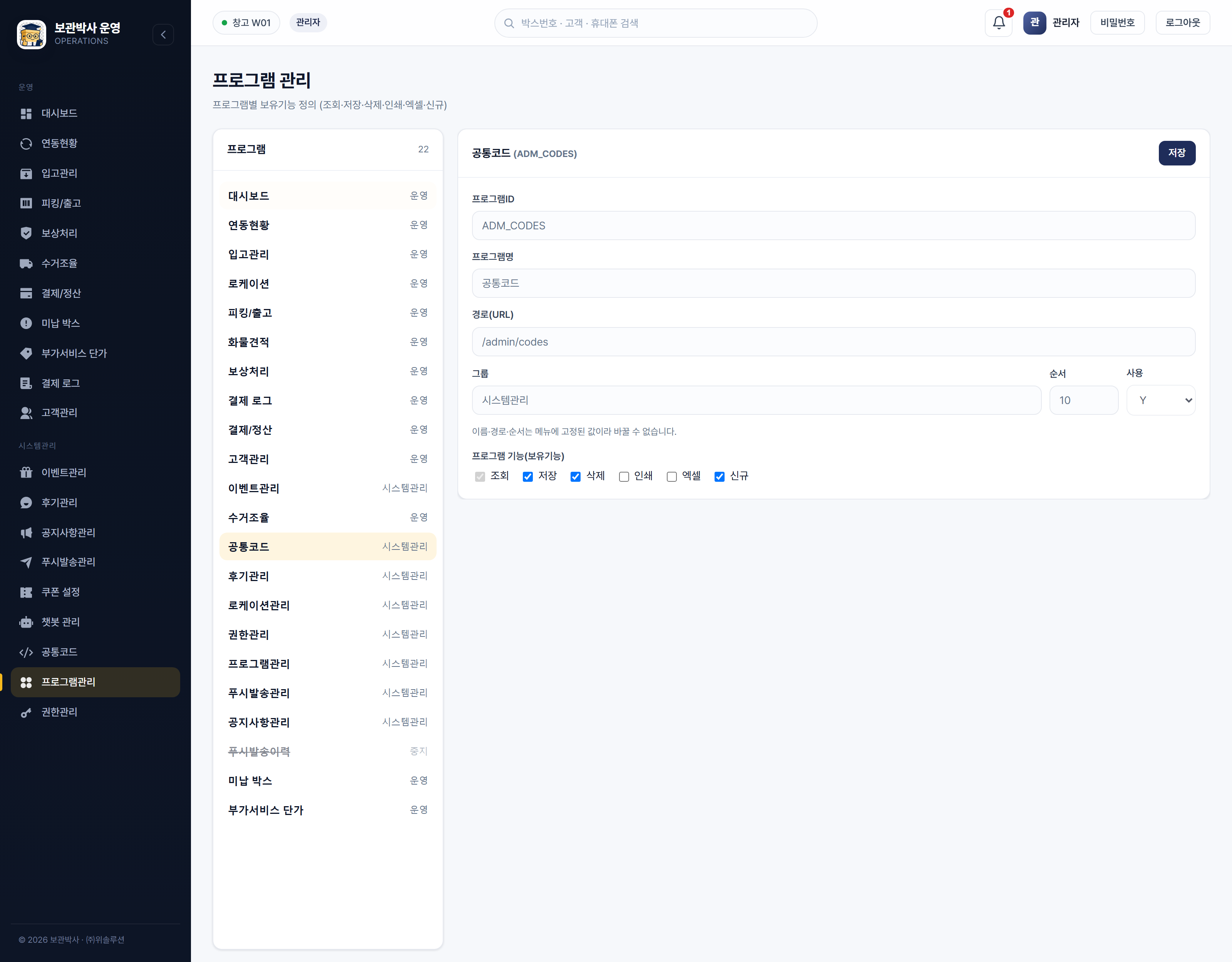Select 화물견적 row in program list

coord(328,342)
